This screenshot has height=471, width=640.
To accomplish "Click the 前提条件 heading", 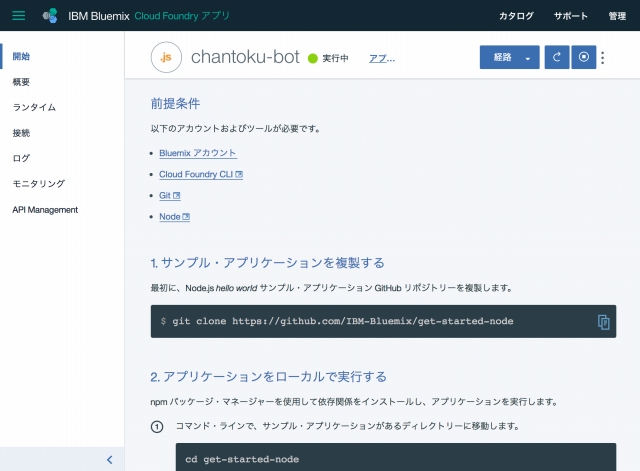I will [x=176, y=103].
